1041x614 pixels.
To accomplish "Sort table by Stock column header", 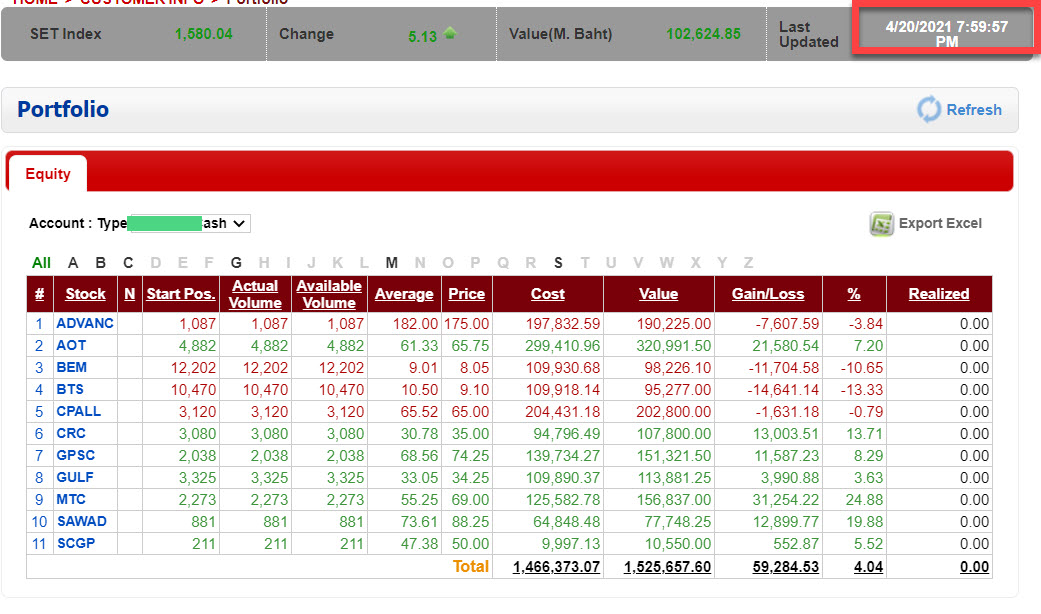I will coord(85,294).
